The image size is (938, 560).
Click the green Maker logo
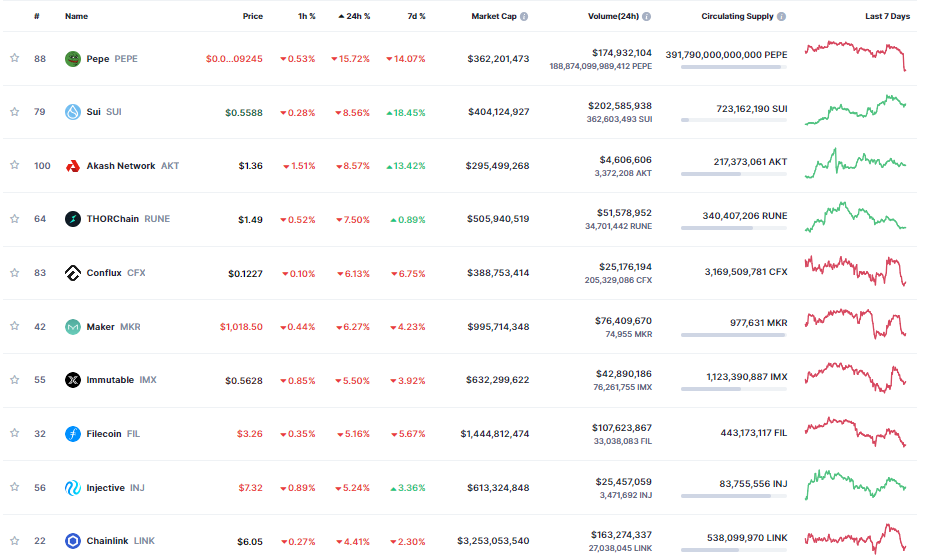click(x=73, y=327)
